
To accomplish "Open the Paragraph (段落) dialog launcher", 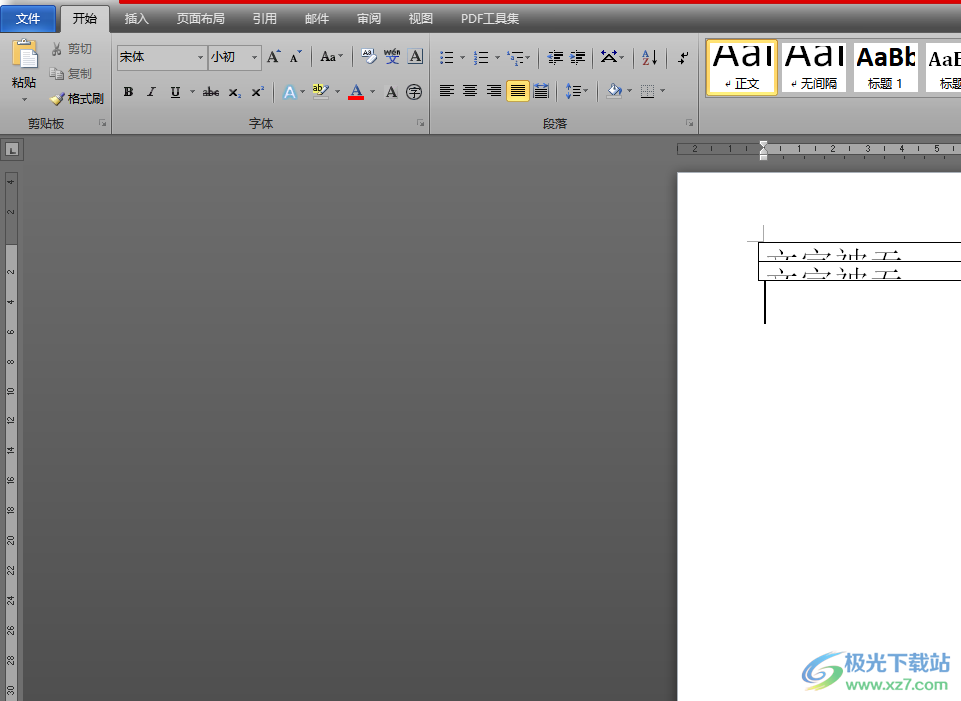I will (x=689, y=123).
